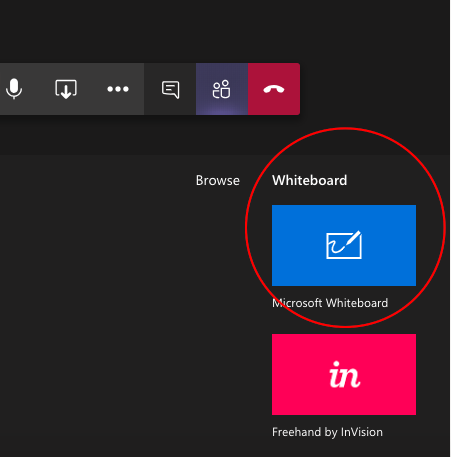
Task: Hang up with the red phone button
Action: pyautogui.click(x=274, y=89)
